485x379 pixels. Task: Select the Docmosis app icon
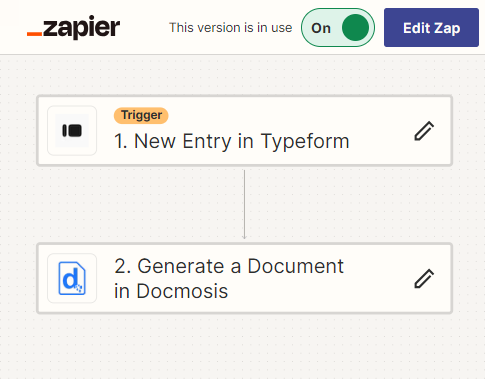click(x=72, y=278)
